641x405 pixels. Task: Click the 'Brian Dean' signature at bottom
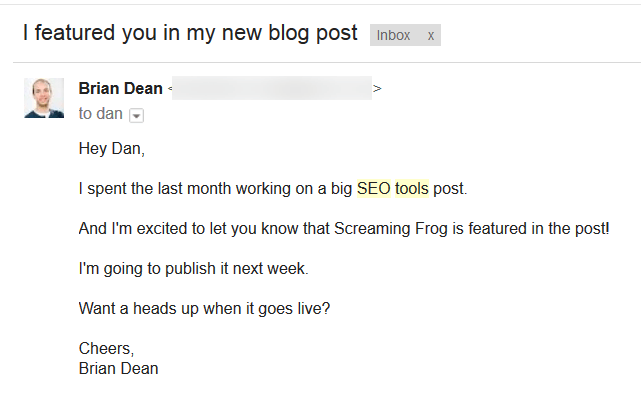(x=118, y=368)
